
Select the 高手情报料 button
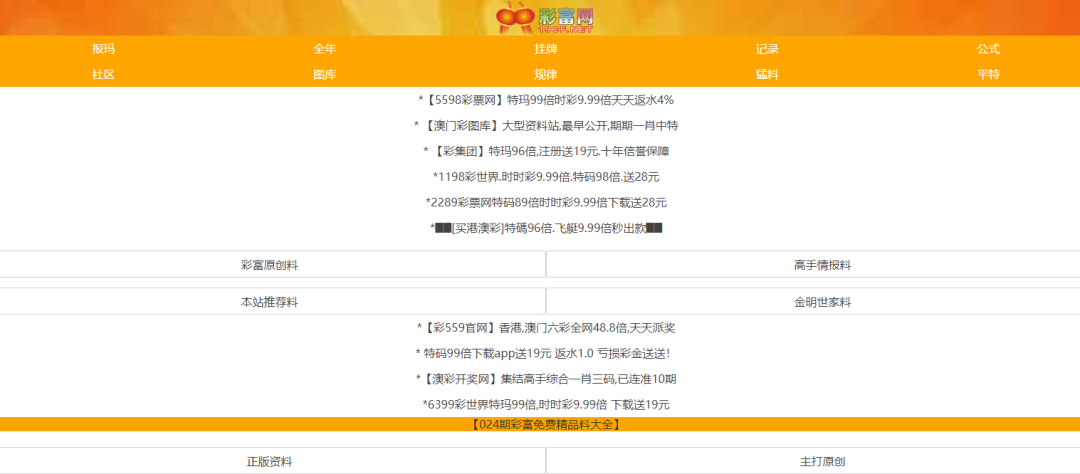(813, 265)
